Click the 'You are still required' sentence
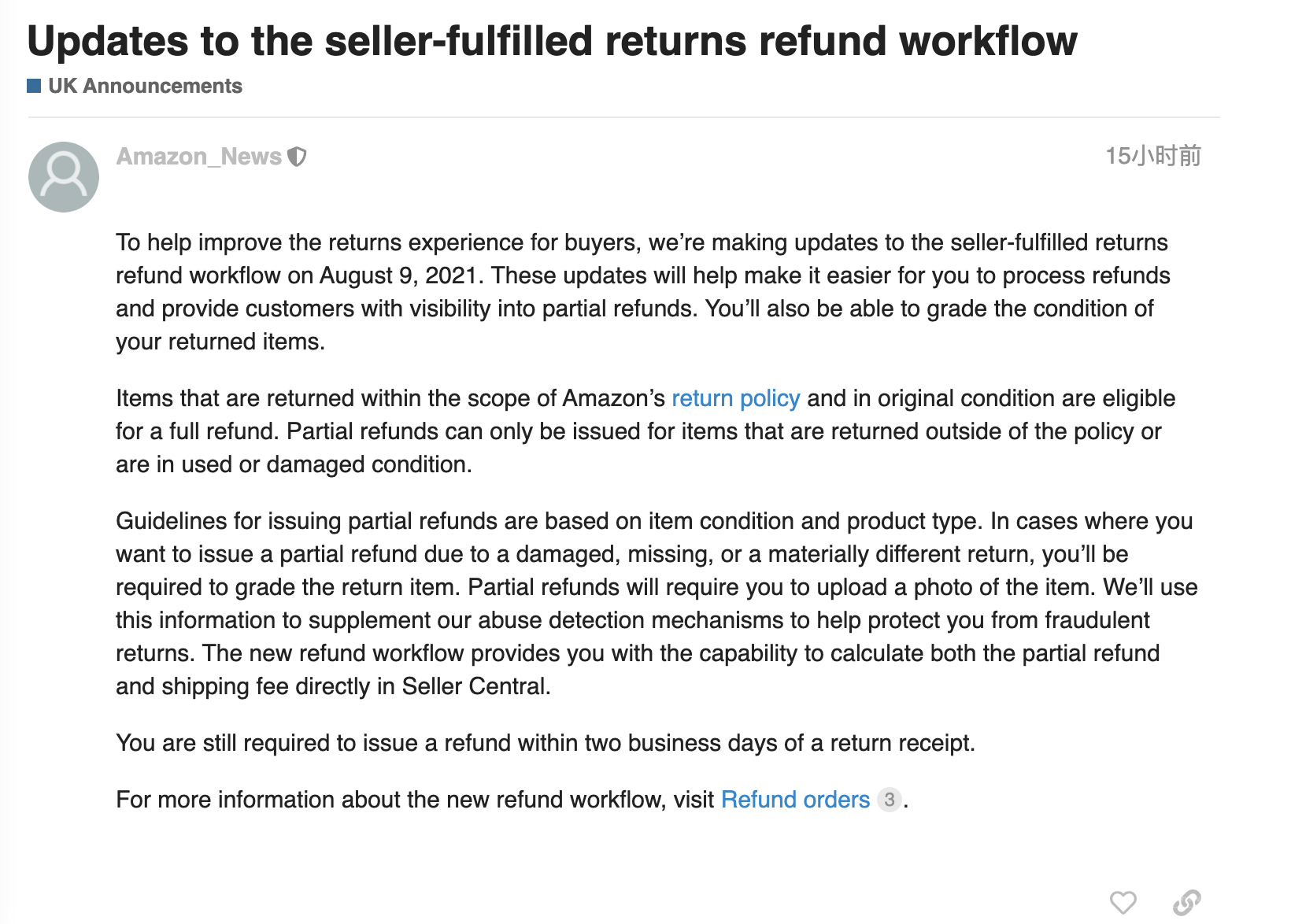 [546, 743]
